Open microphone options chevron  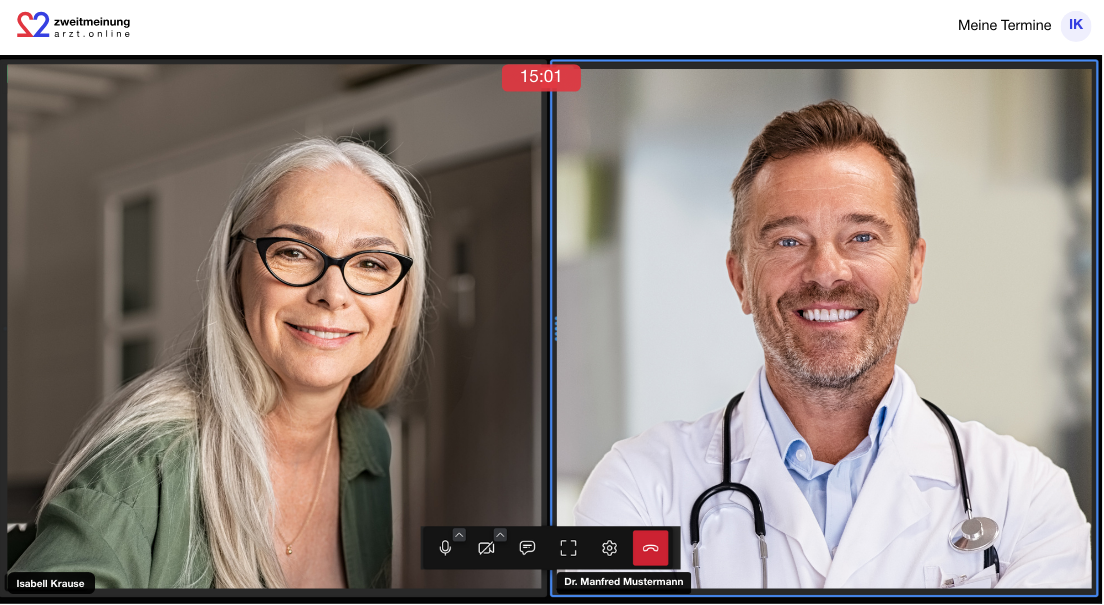coord(459,535)
